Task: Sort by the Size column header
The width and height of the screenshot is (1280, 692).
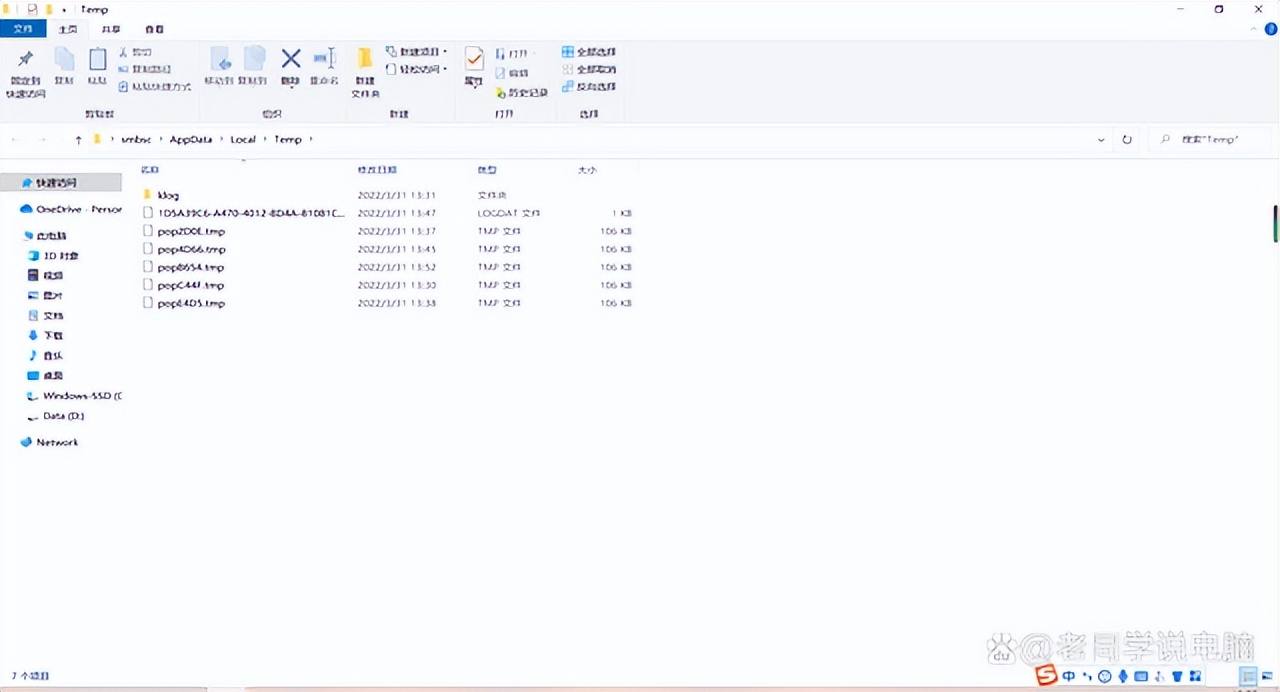Action: [x=587, y=171]
